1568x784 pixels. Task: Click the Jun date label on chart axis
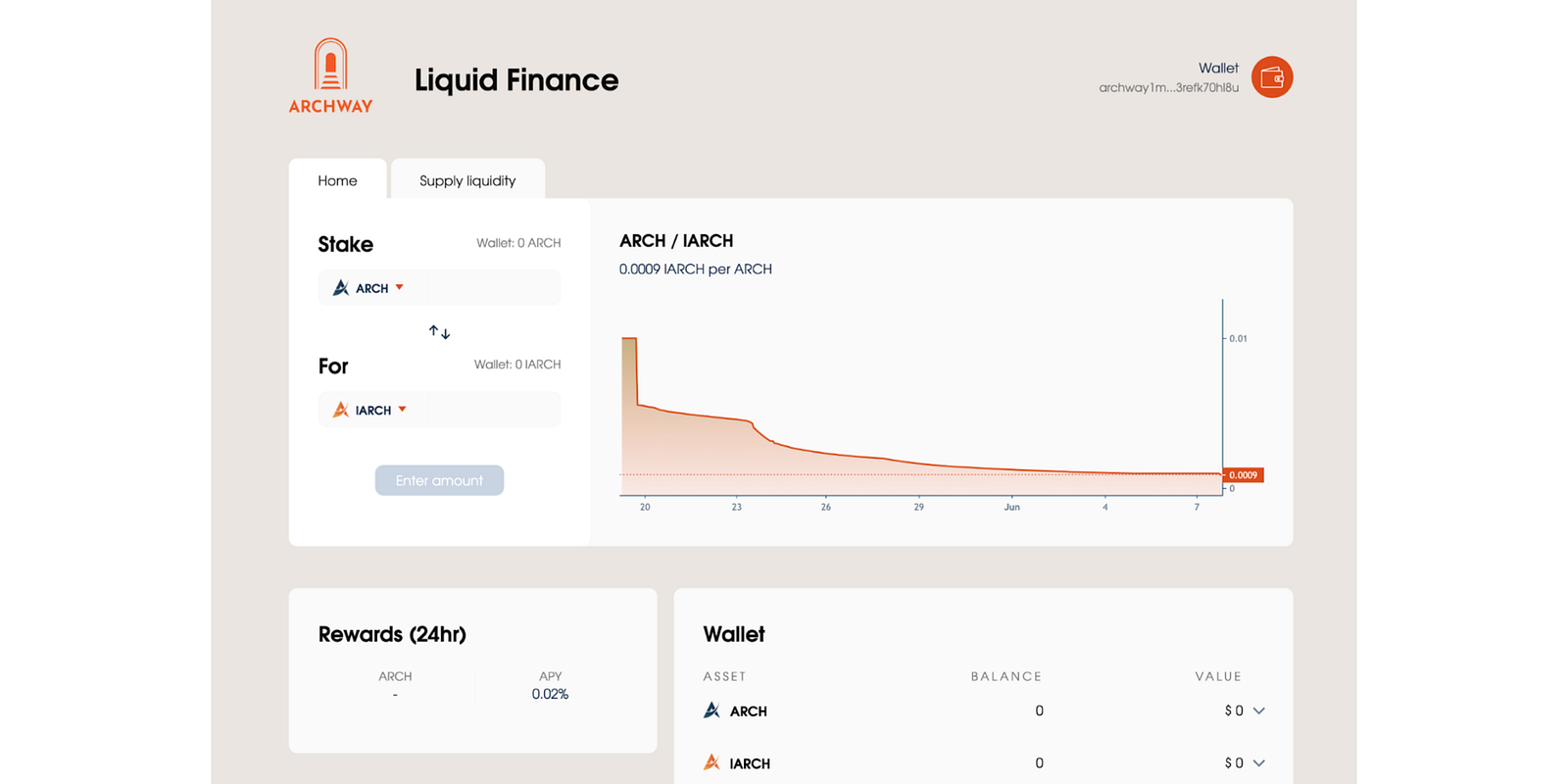[1011, 507]
